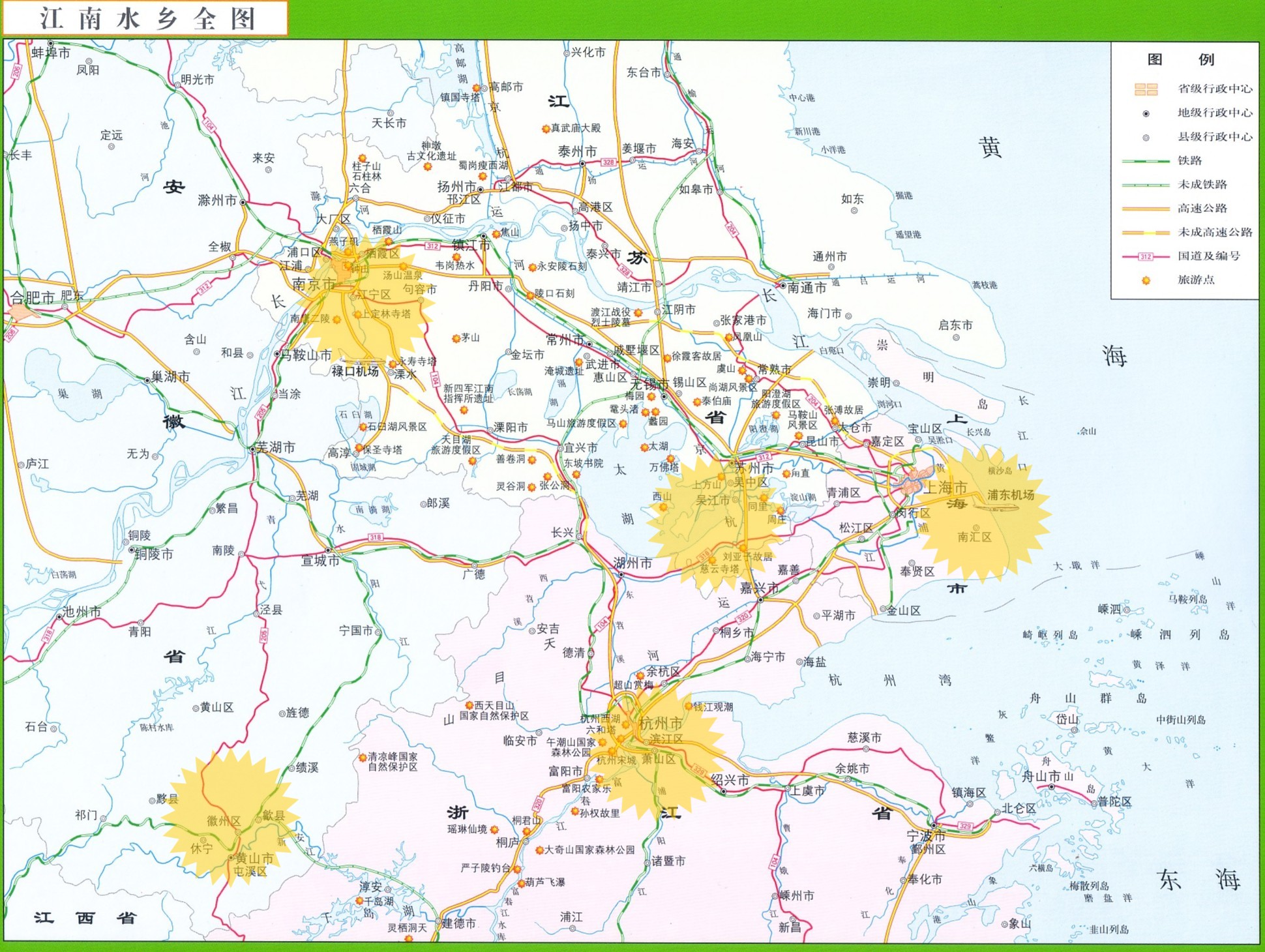Viewport: 1265px width, 952px height.
Task: Click the 铁路 line sample in the legend
Action: pyautogui.click(x=1145, y=161)
